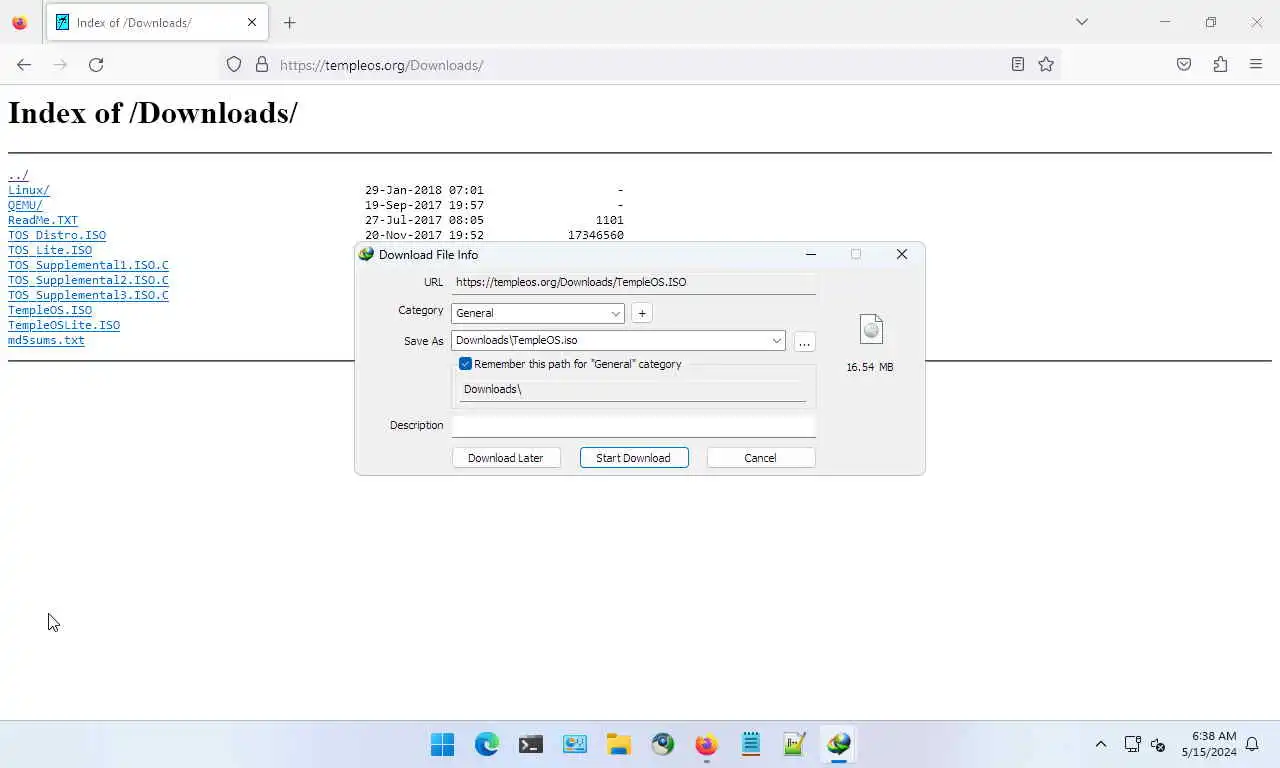1280x768 pixels.
Task: Cancel the Download File Info dialog
Action: click(x=761, y=458)
